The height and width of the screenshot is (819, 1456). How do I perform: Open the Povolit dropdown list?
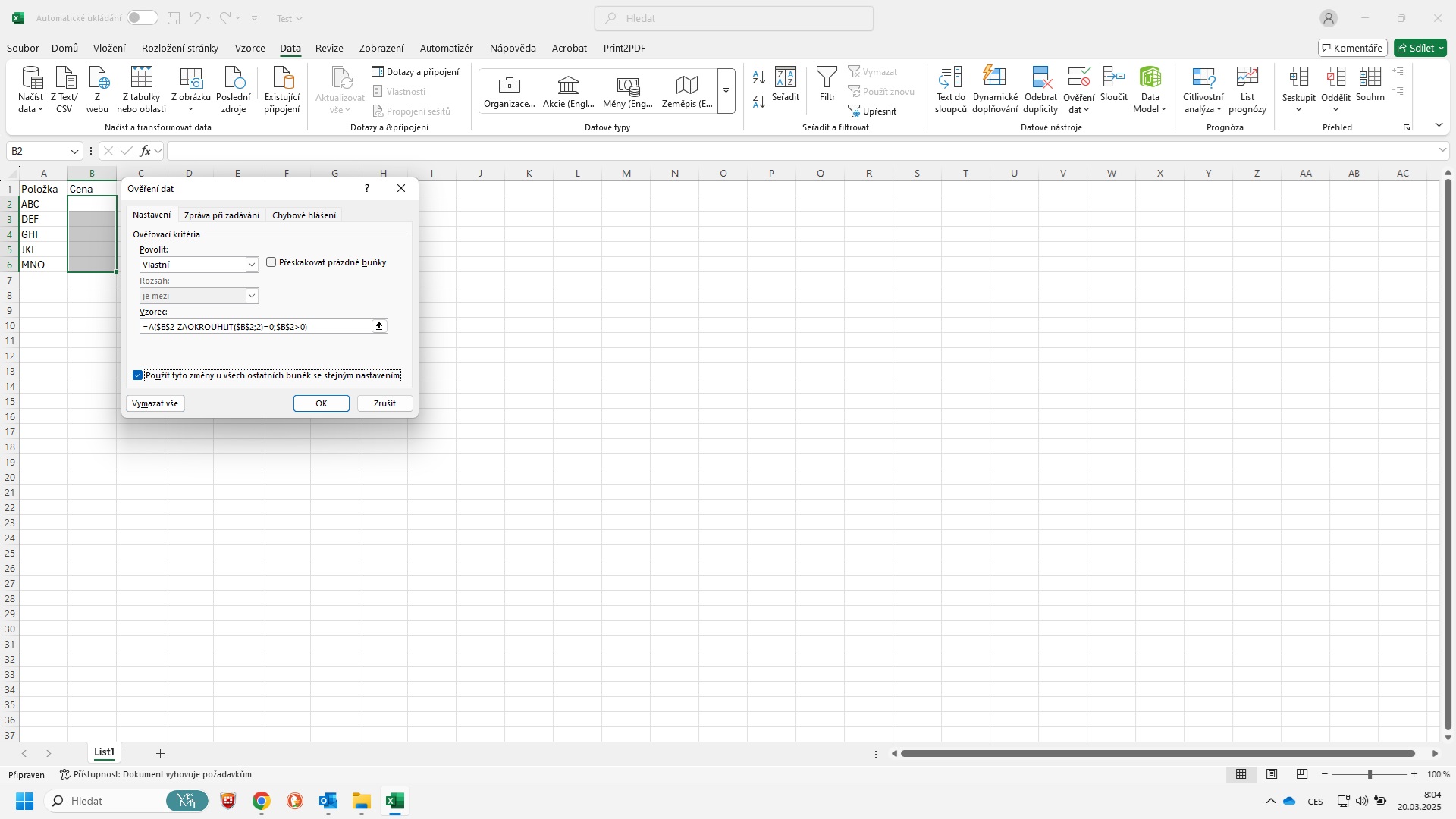click(252, 265)
